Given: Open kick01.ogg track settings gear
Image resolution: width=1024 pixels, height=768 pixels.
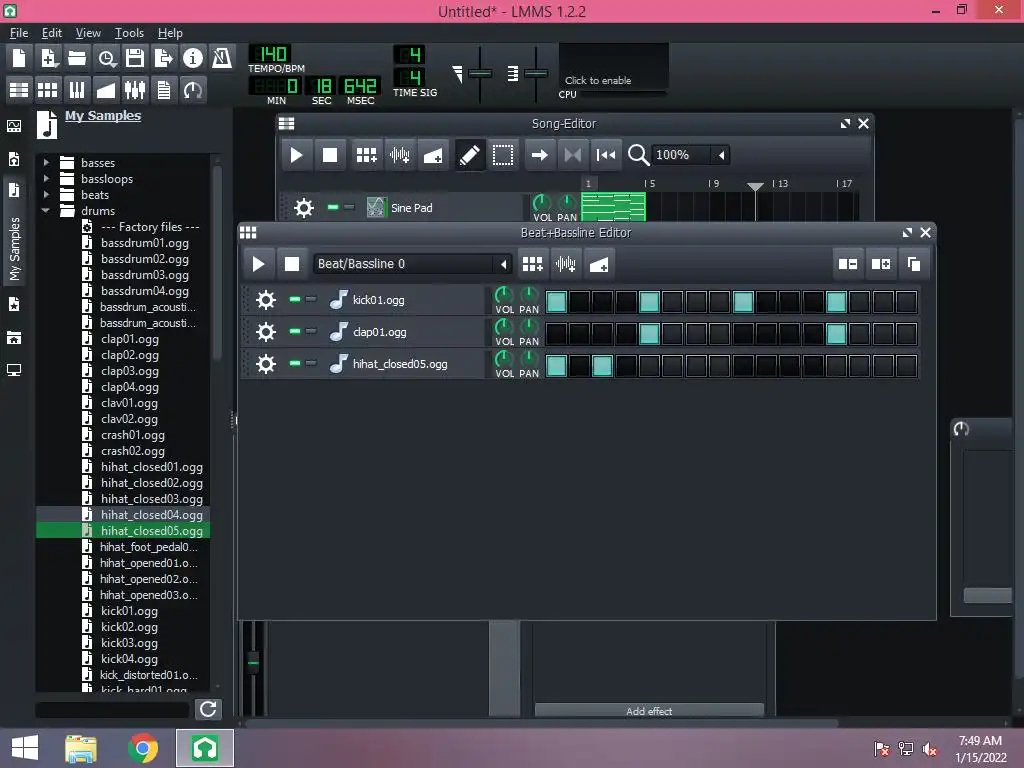Looking at the screenshot, I should pos(266,300).
